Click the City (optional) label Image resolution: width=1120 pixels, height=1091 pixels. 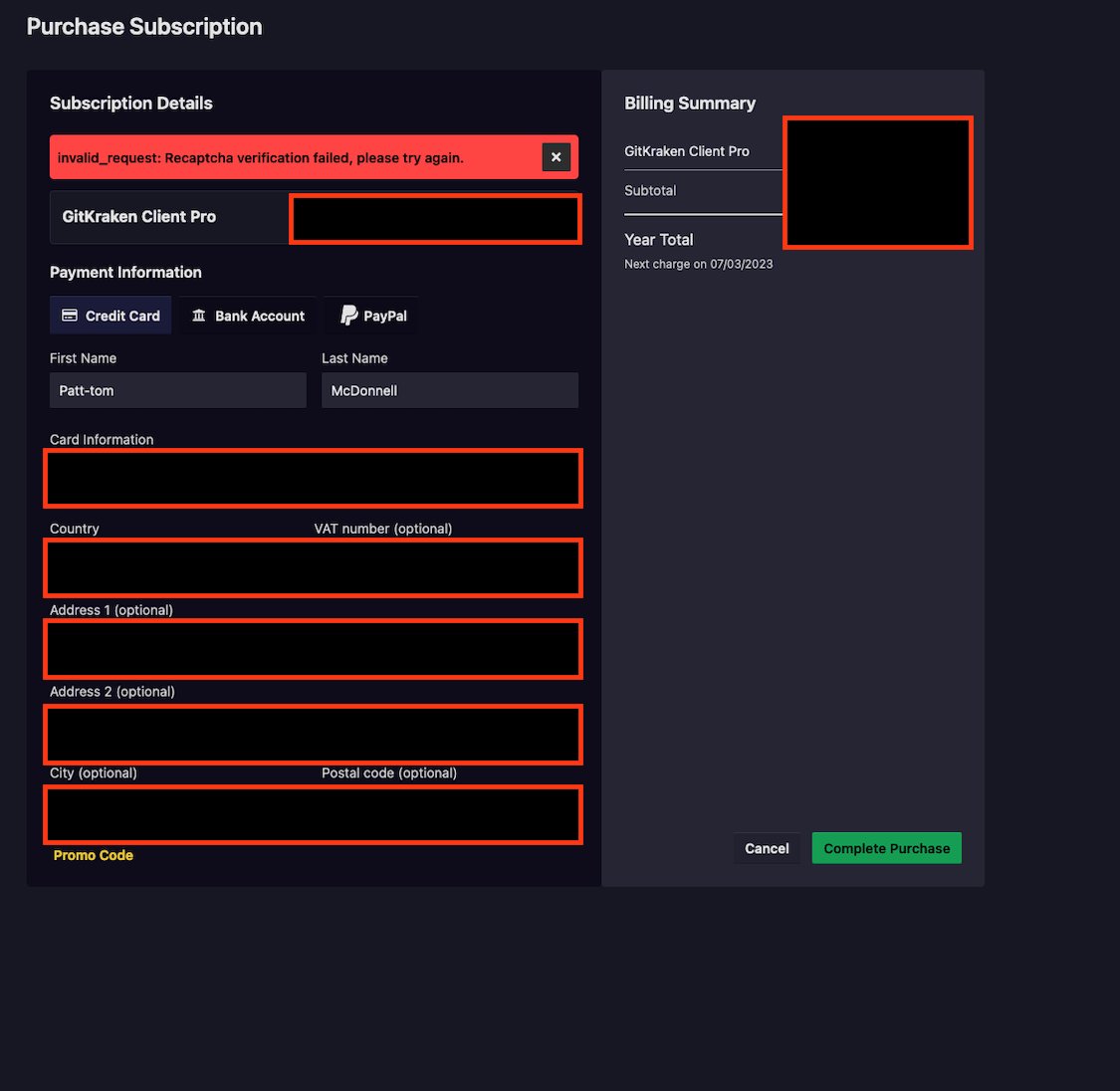(94, 773)
